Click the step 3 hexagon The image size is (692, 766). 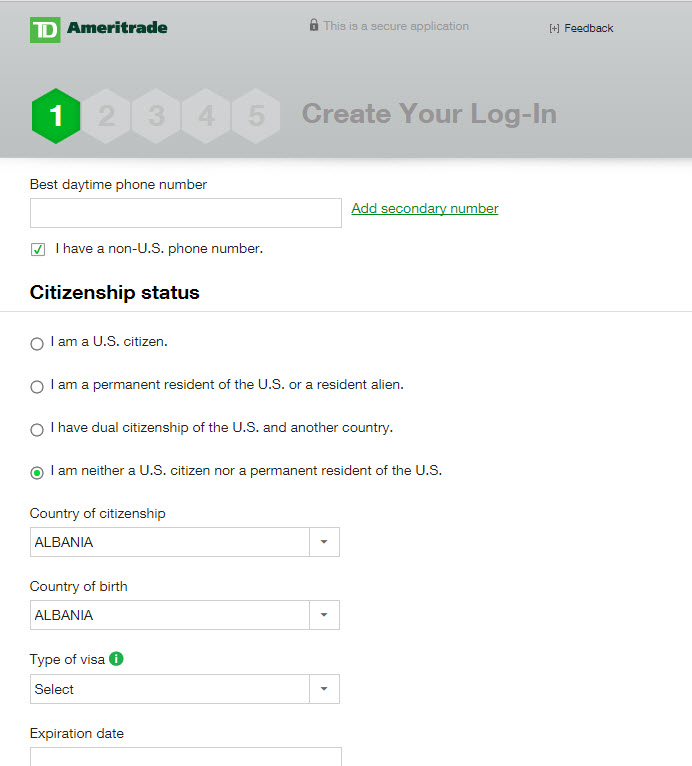(156, 116)
